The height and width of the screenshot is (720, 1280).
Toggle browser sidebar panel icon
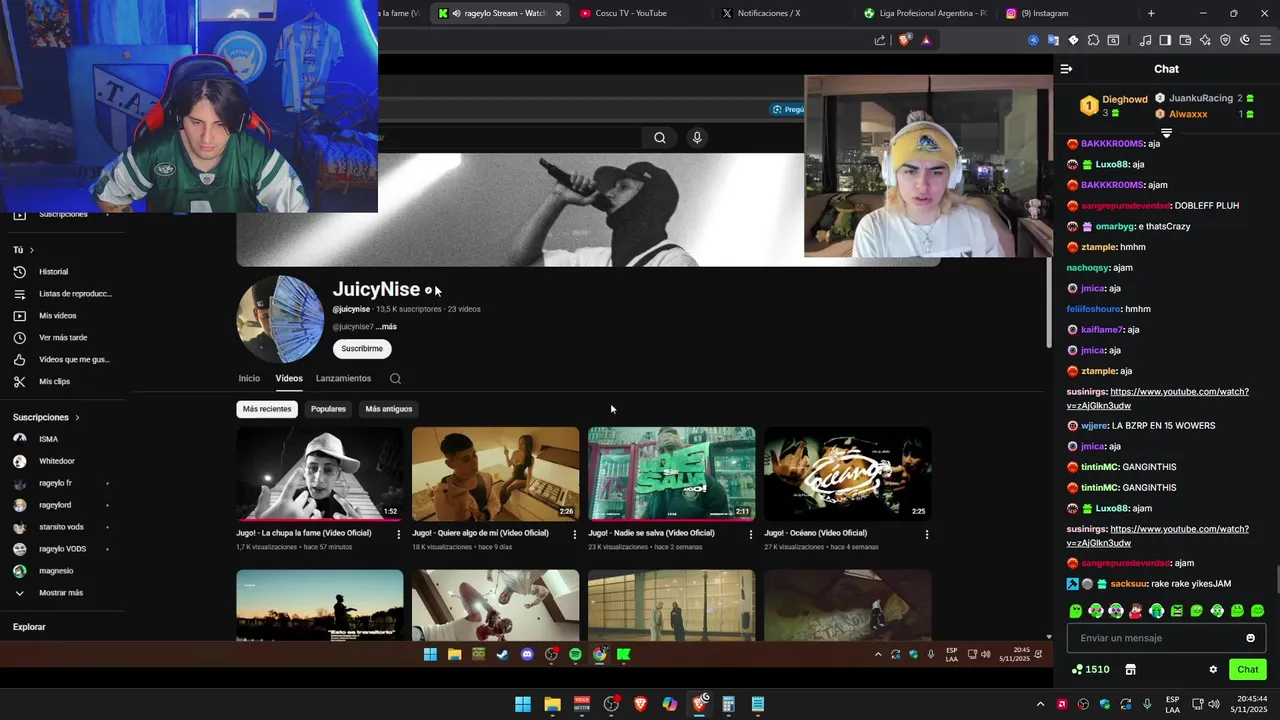coord(1165,40)
